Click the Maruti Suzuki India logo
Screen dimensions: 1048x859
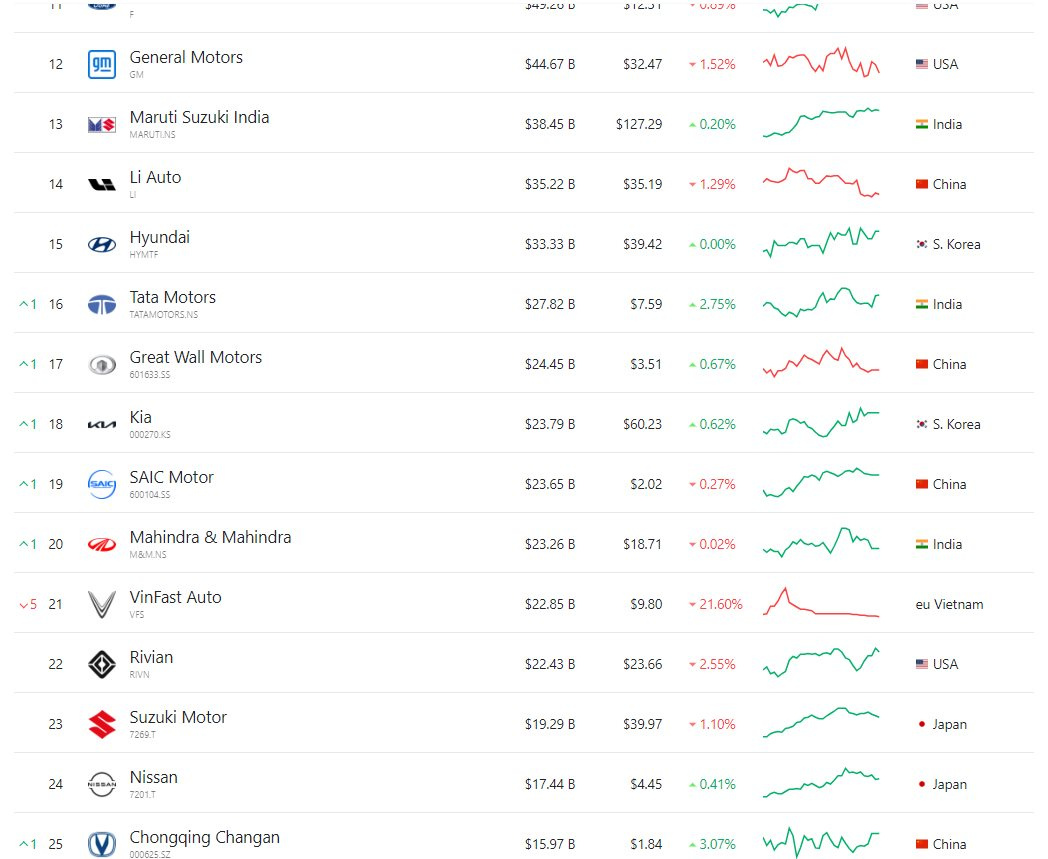point(102,124)
